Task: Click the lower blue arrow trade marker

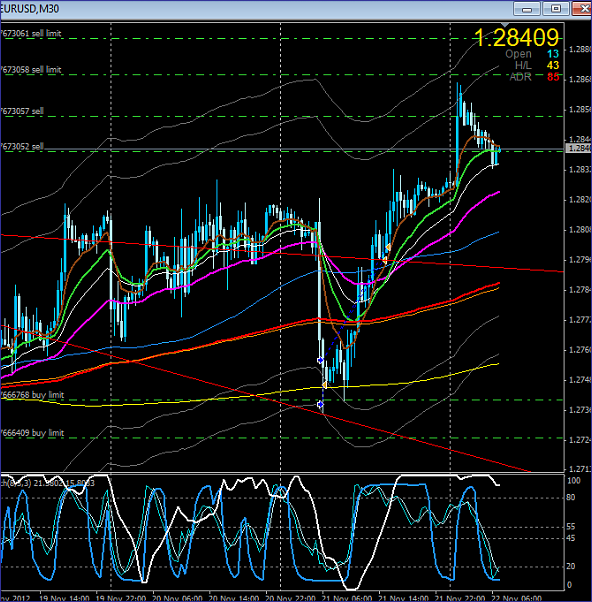Action: point(321,404)
